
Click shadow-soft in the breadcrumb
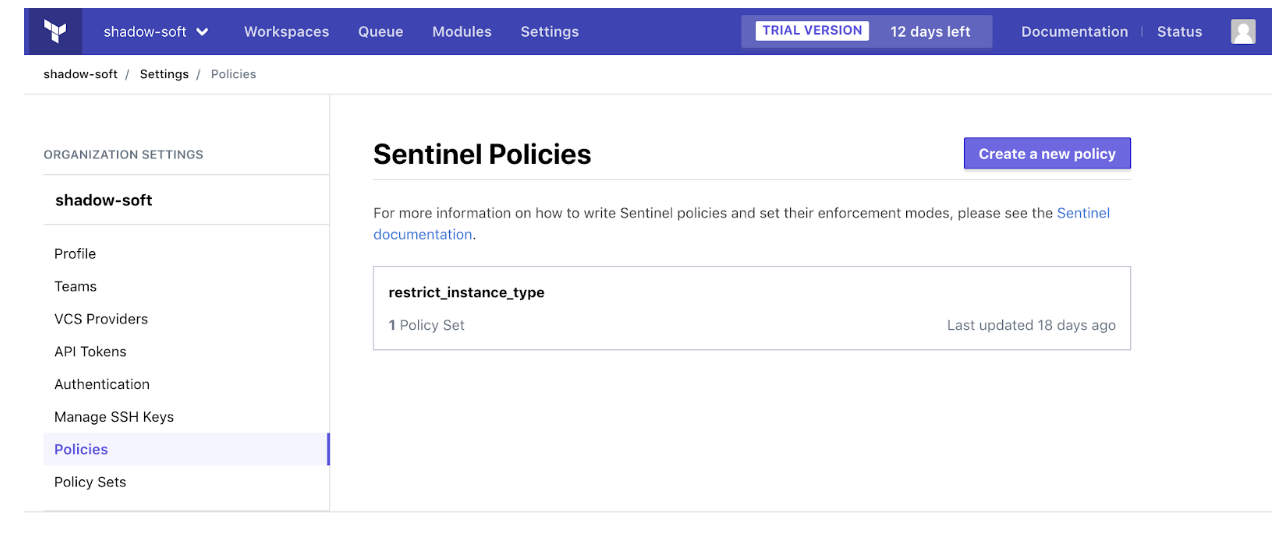80,74
